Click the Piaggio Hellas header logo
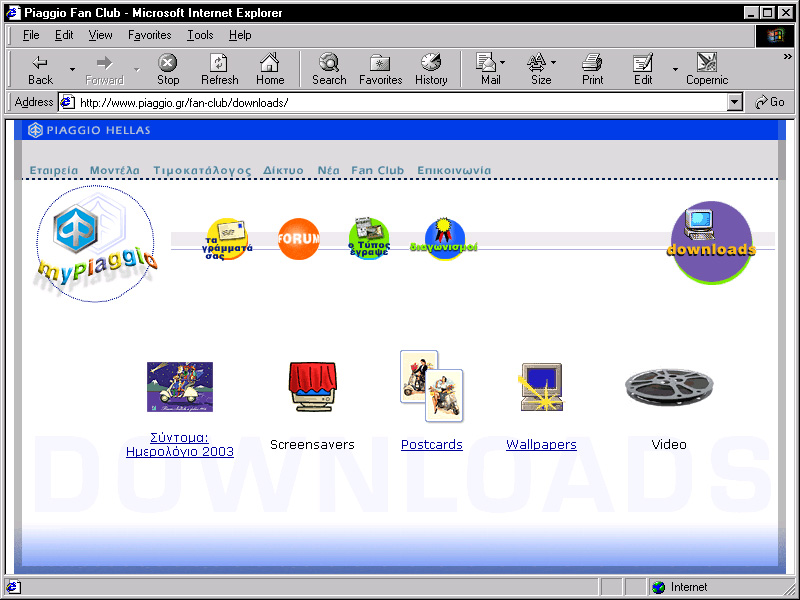This screenshot has height=600, width=800. click(89, 130)
